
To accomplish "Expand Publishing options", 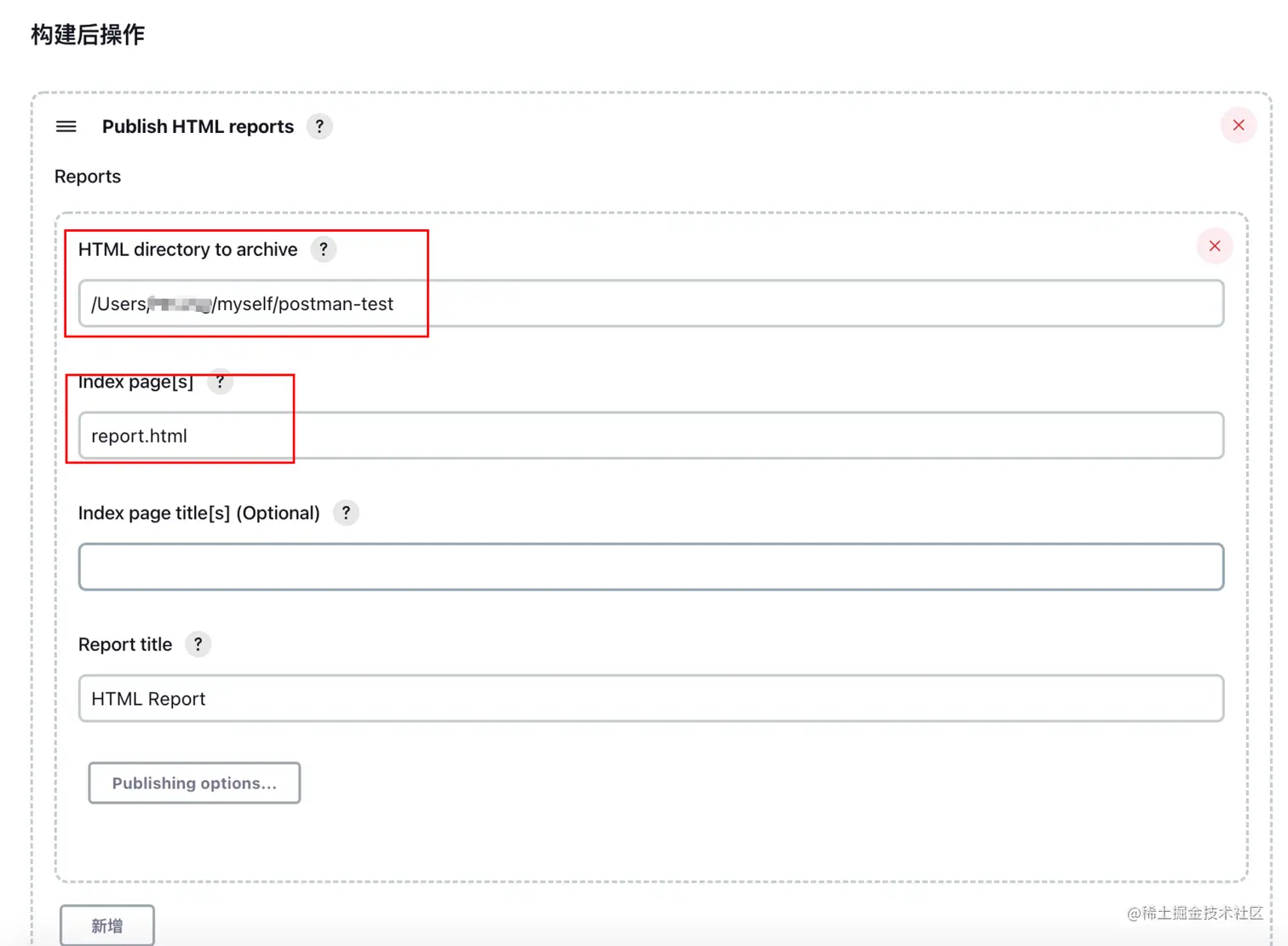I will pyautogui.click(x=194, y=783).
